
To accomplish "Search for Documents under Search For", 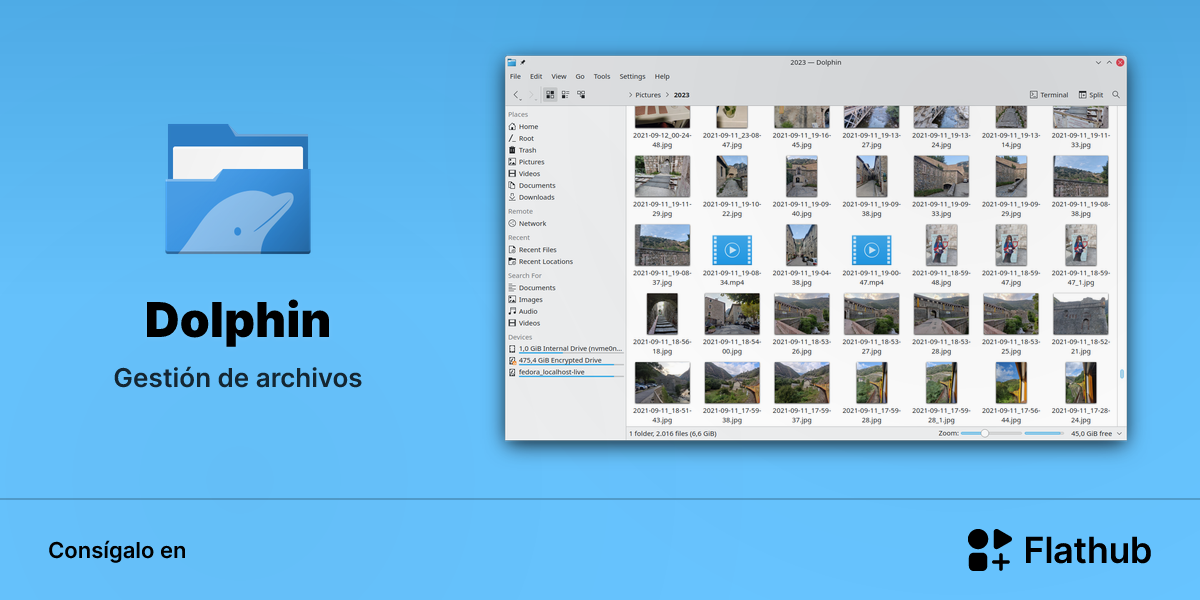I will [565, 288].
